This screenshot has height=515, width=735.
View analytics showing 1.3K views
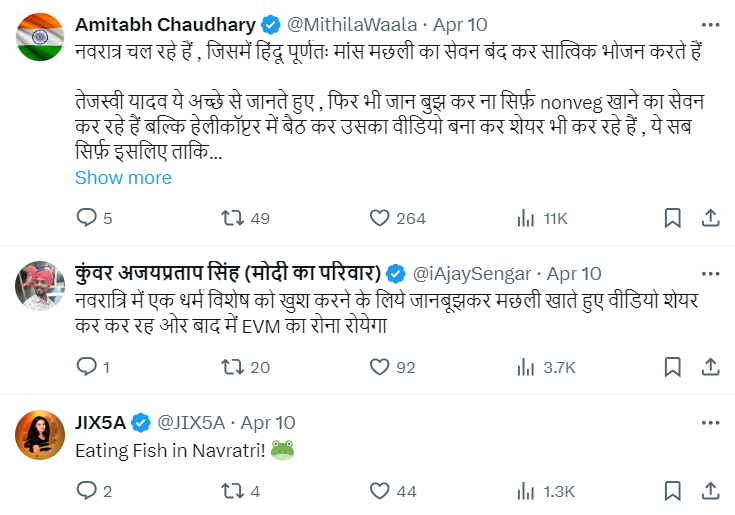pyautogui.click(x=526, y=491)
